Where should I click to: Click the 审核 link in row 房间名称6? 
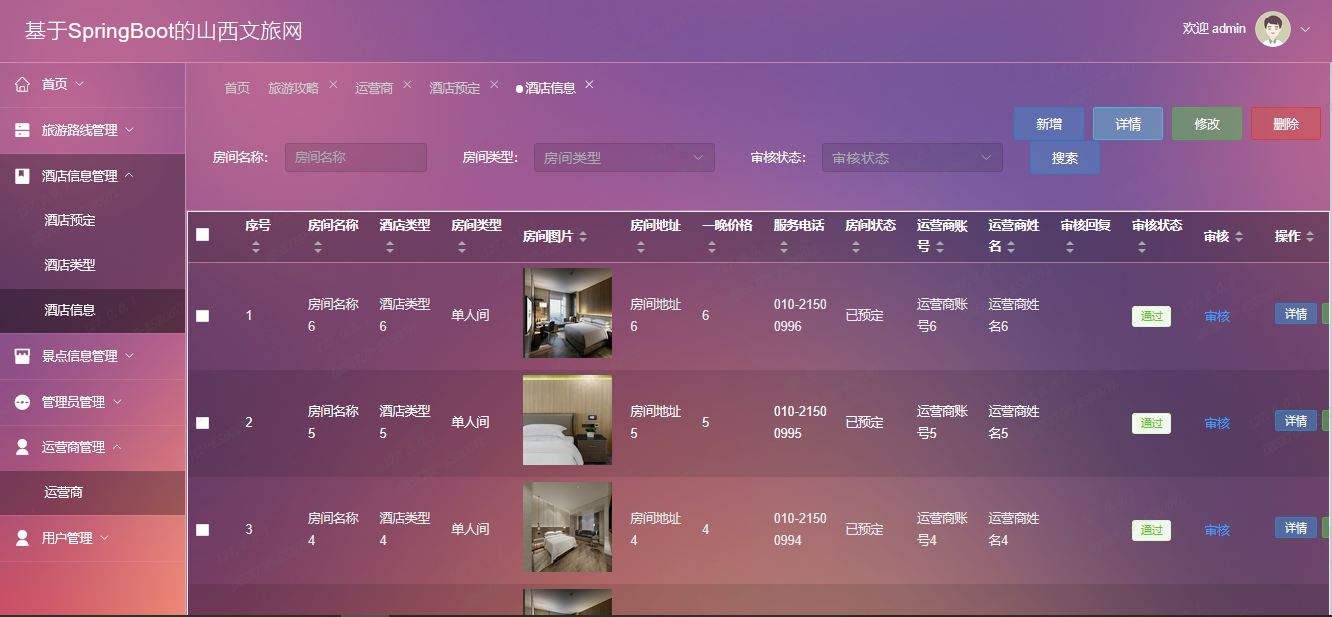click(x=1217, y=316)
